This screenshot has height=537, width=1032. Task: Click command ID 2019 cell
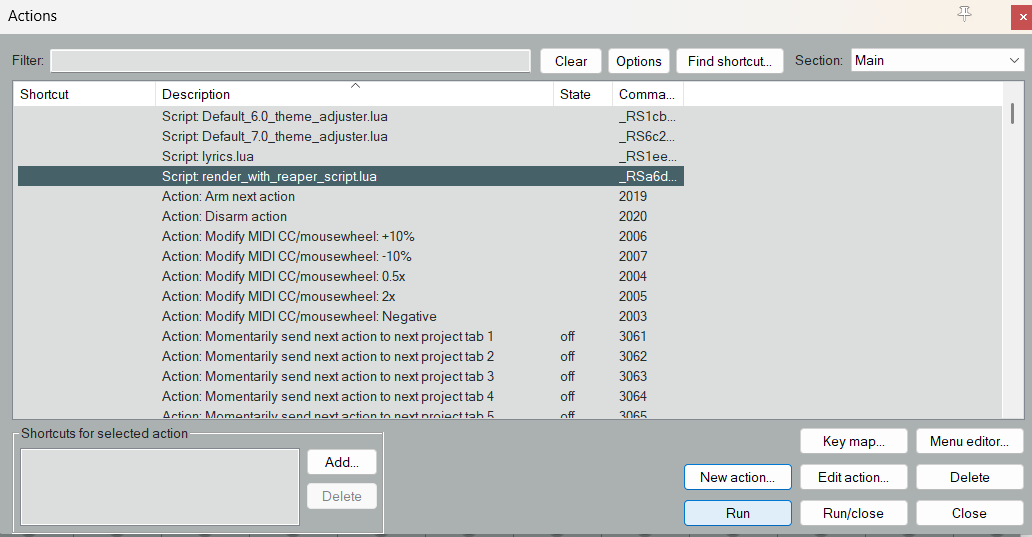click(x=632, y=196)
